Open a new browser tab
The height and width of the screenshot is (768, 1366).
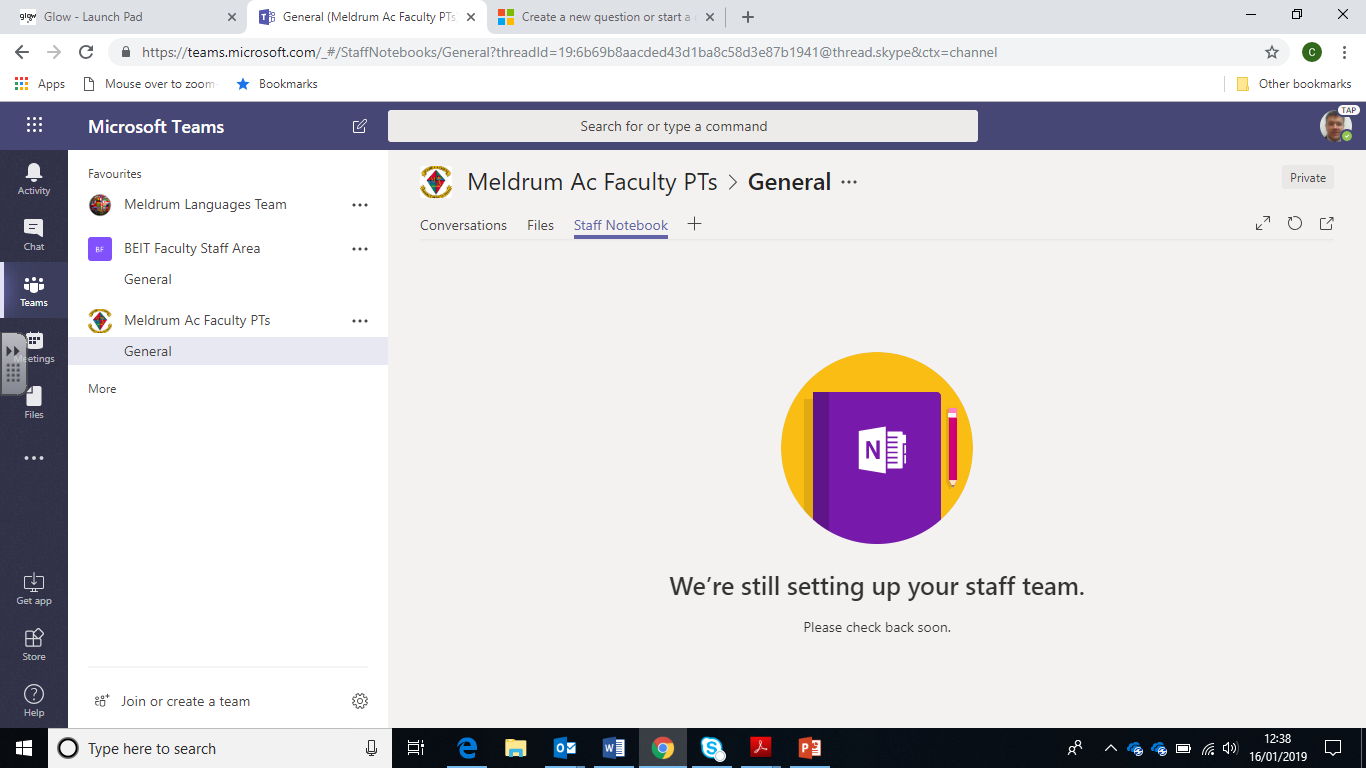[747, 17]
